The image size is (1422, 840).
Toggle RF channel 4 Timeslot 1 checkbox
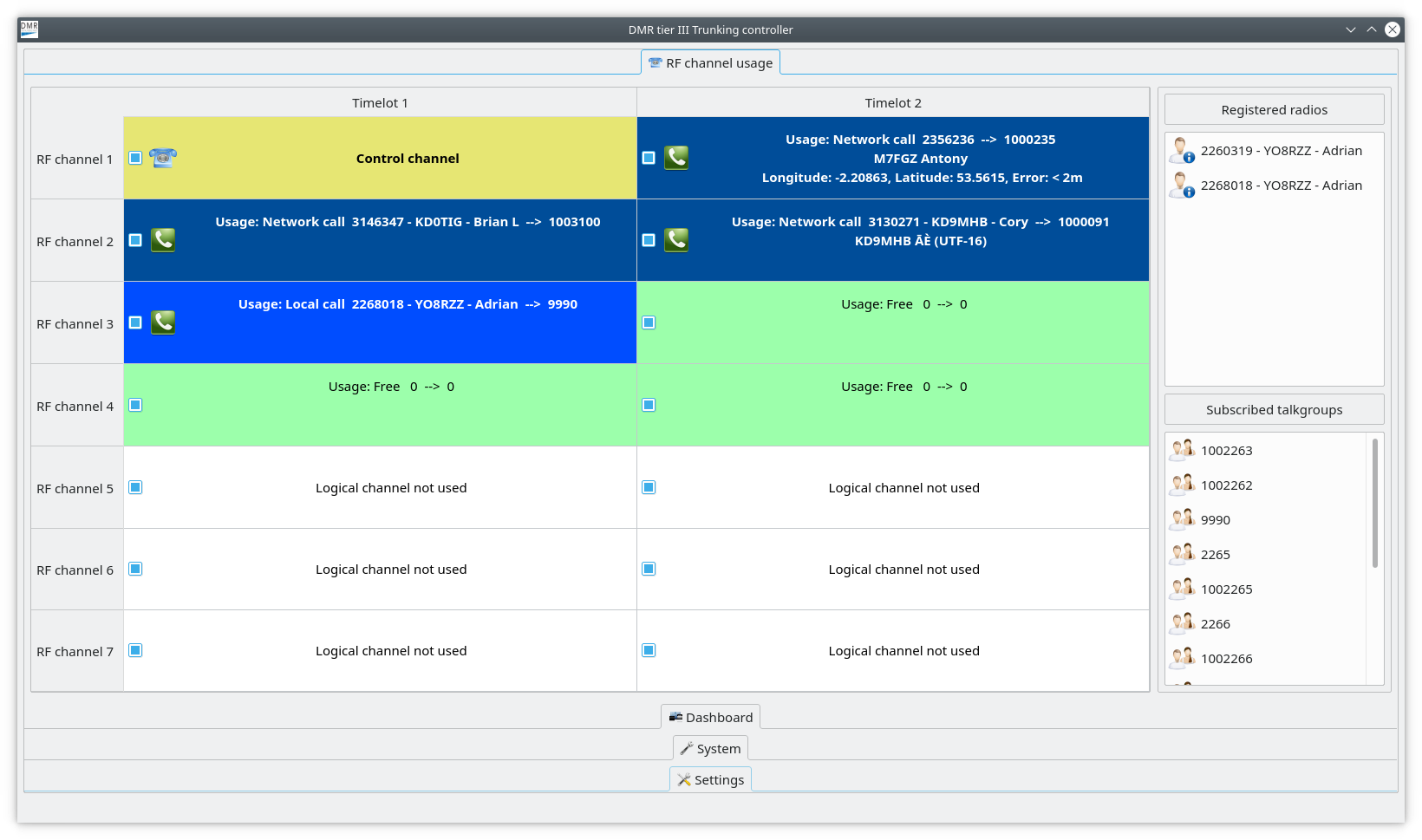(135, 405)
